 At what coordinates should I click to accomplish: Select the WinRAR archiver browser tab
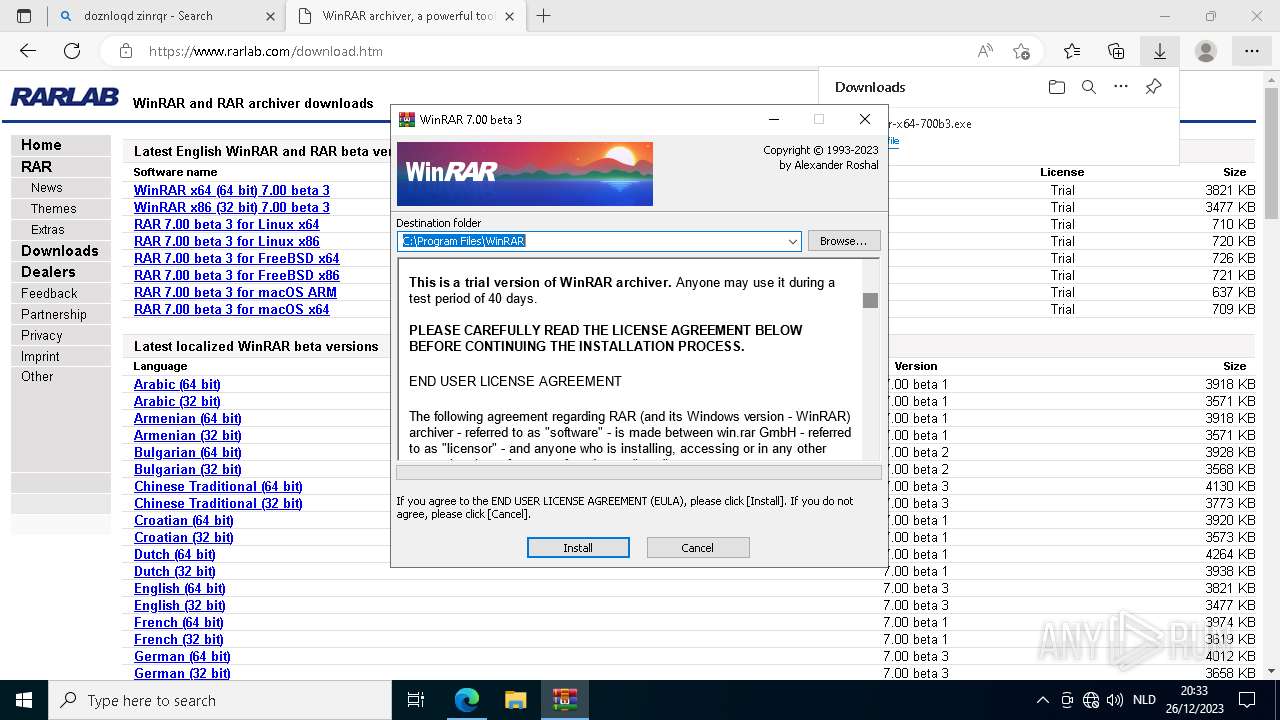pos(405,16)
